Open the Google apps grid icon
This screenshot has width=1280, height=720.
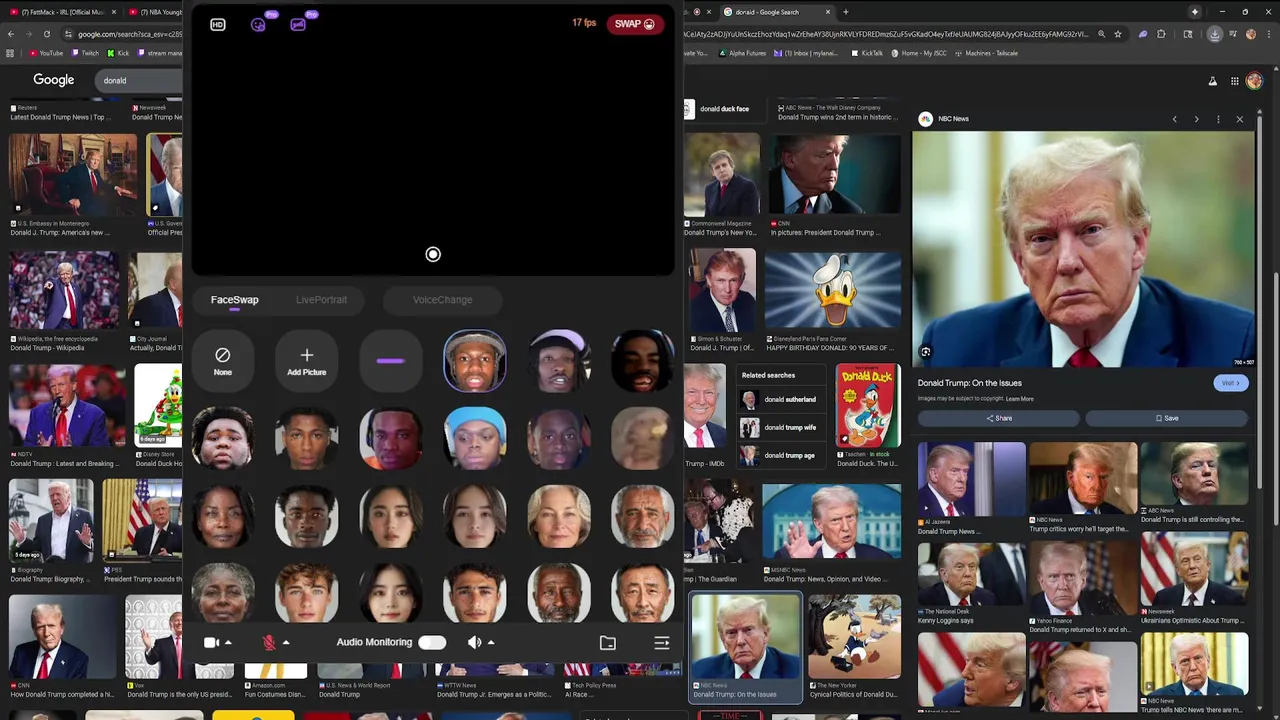tap(1235, 81)
